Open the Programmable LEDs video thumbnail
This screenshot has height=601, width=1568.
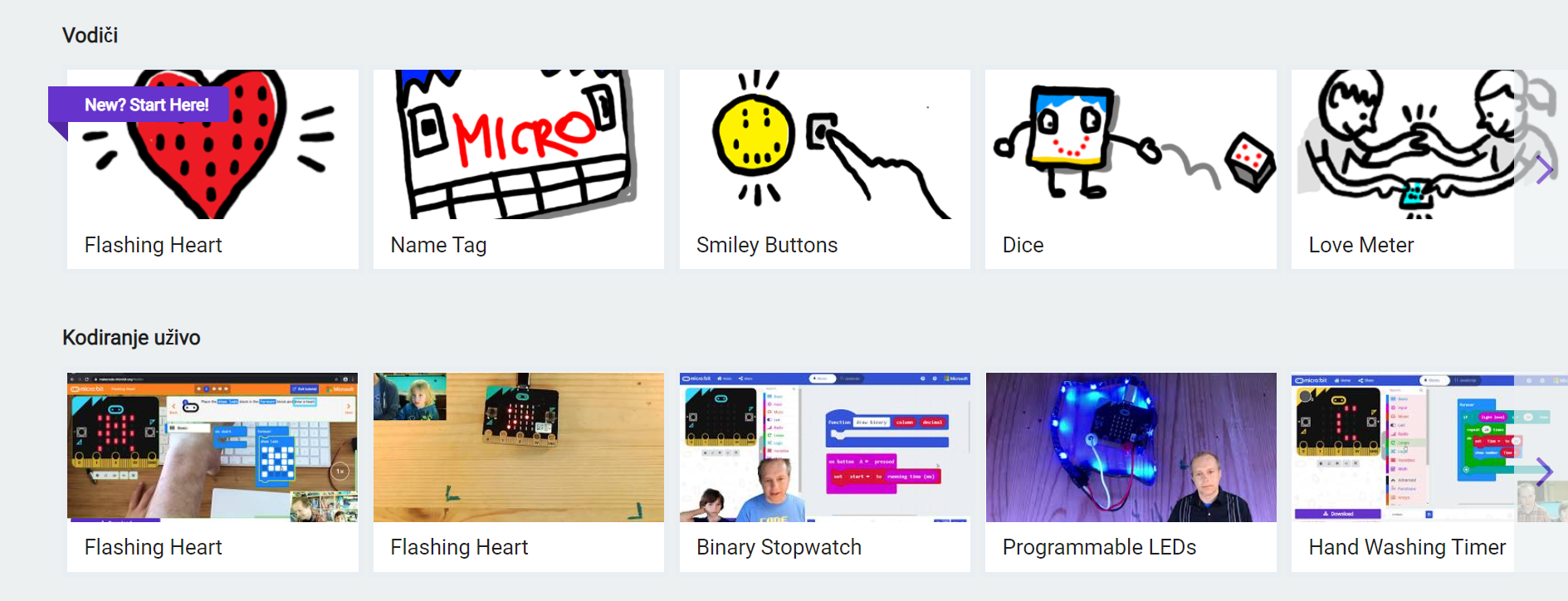point(1131,447)
